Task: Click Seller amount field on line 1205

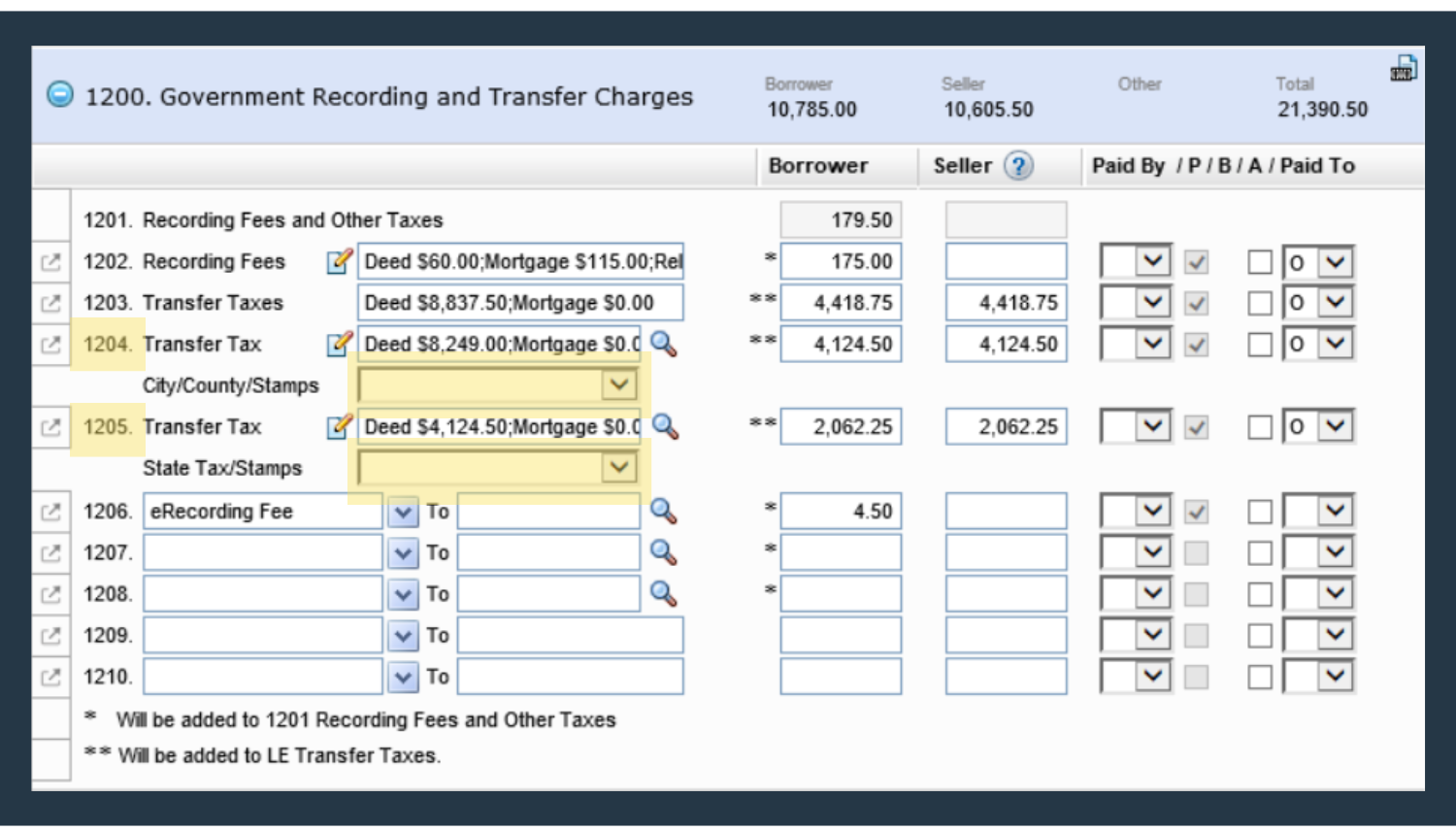Action: click(x=1006, y=427)
